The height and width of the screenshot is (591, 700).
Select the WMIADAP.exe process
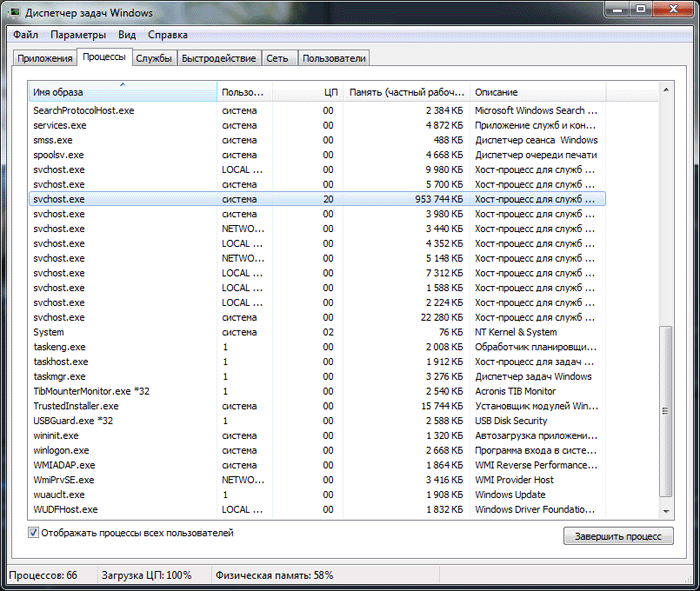point(317,465)
